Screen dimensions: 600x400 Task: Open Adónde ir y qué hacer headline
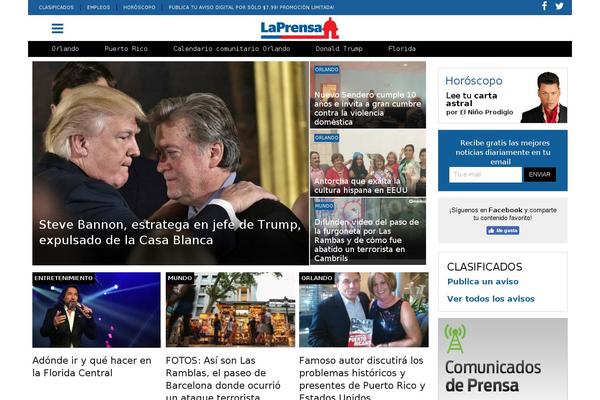tap(92, 366)
